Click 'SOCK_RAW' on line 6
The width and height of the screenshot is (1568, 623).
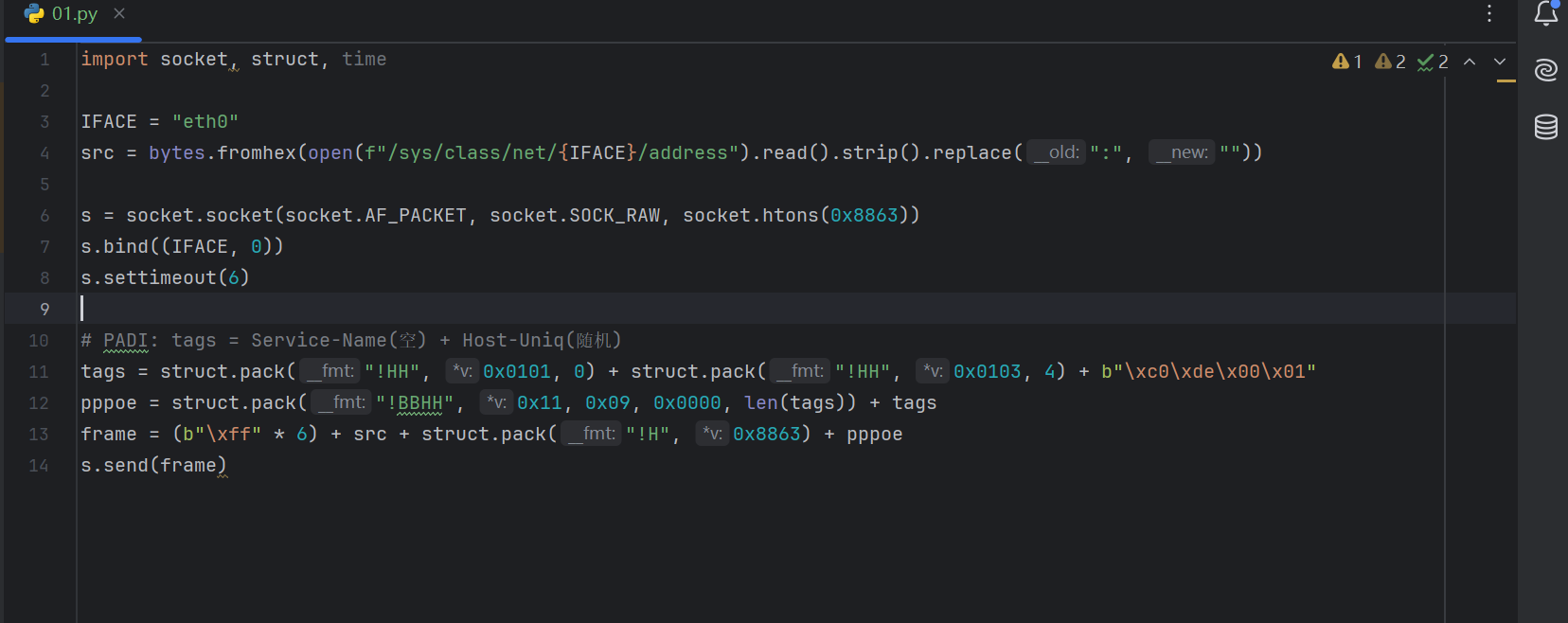[x=615, y=215]
